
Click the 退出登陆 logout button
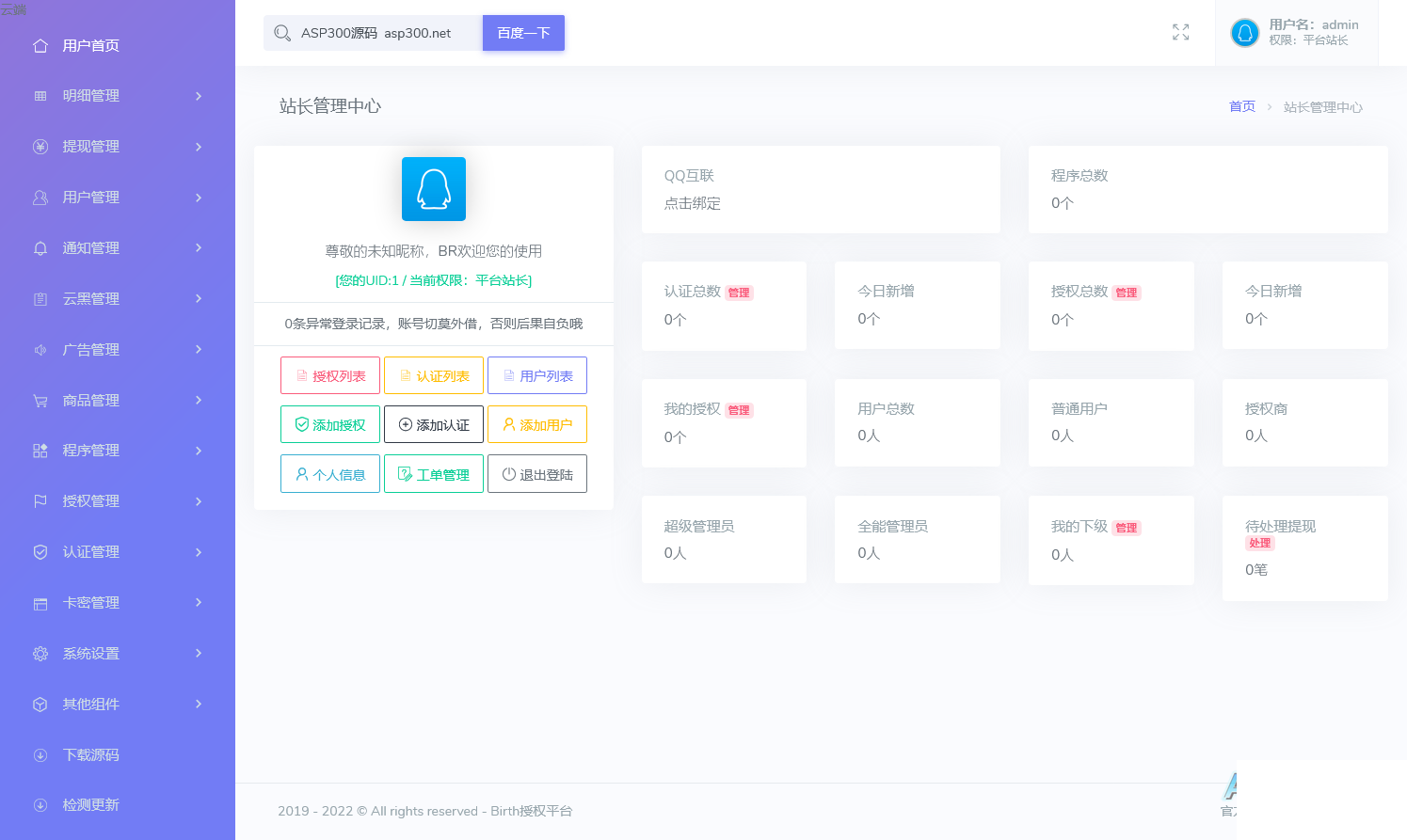pos(537,474)
